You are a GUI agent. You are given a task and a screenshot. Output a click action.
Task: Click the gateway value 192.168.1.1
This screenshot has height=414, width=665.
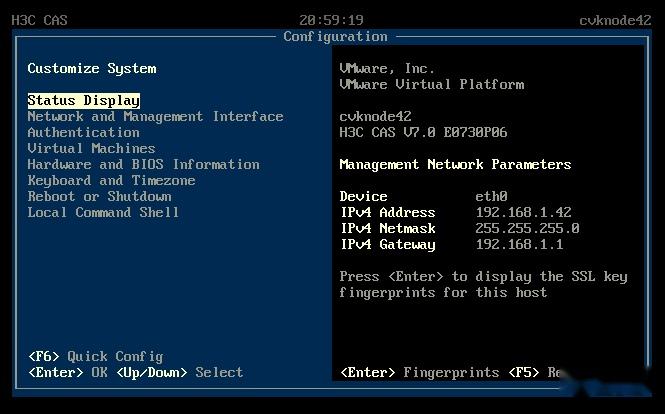coord(519,244)
